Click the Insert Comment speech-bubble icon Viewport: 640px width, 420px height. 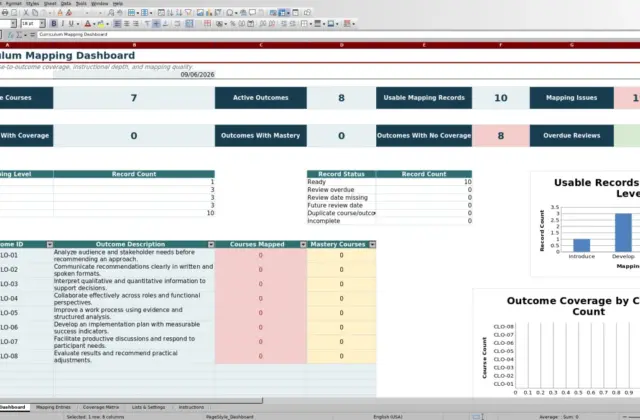click(x=252, y=13)
